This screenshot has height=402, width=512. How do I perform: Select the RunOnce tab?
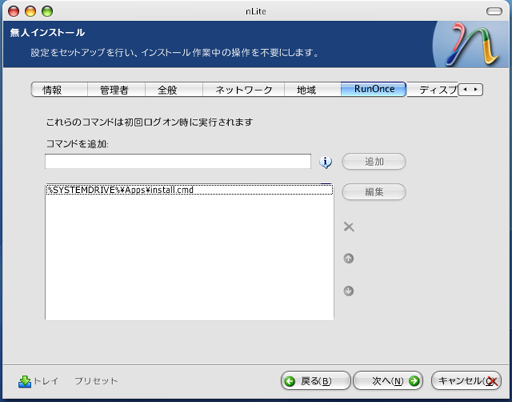click(x=374, y=89)
